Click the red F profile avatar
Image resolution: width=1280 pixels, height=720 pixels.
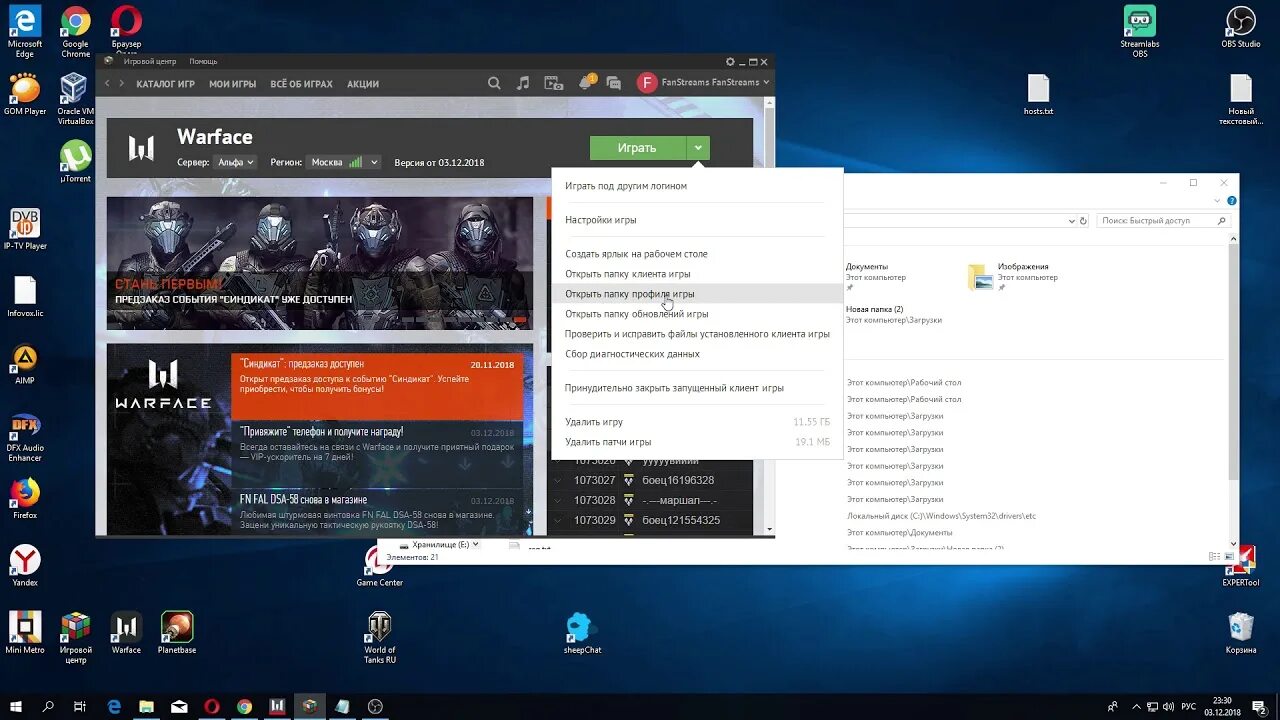tap(647, 83)
